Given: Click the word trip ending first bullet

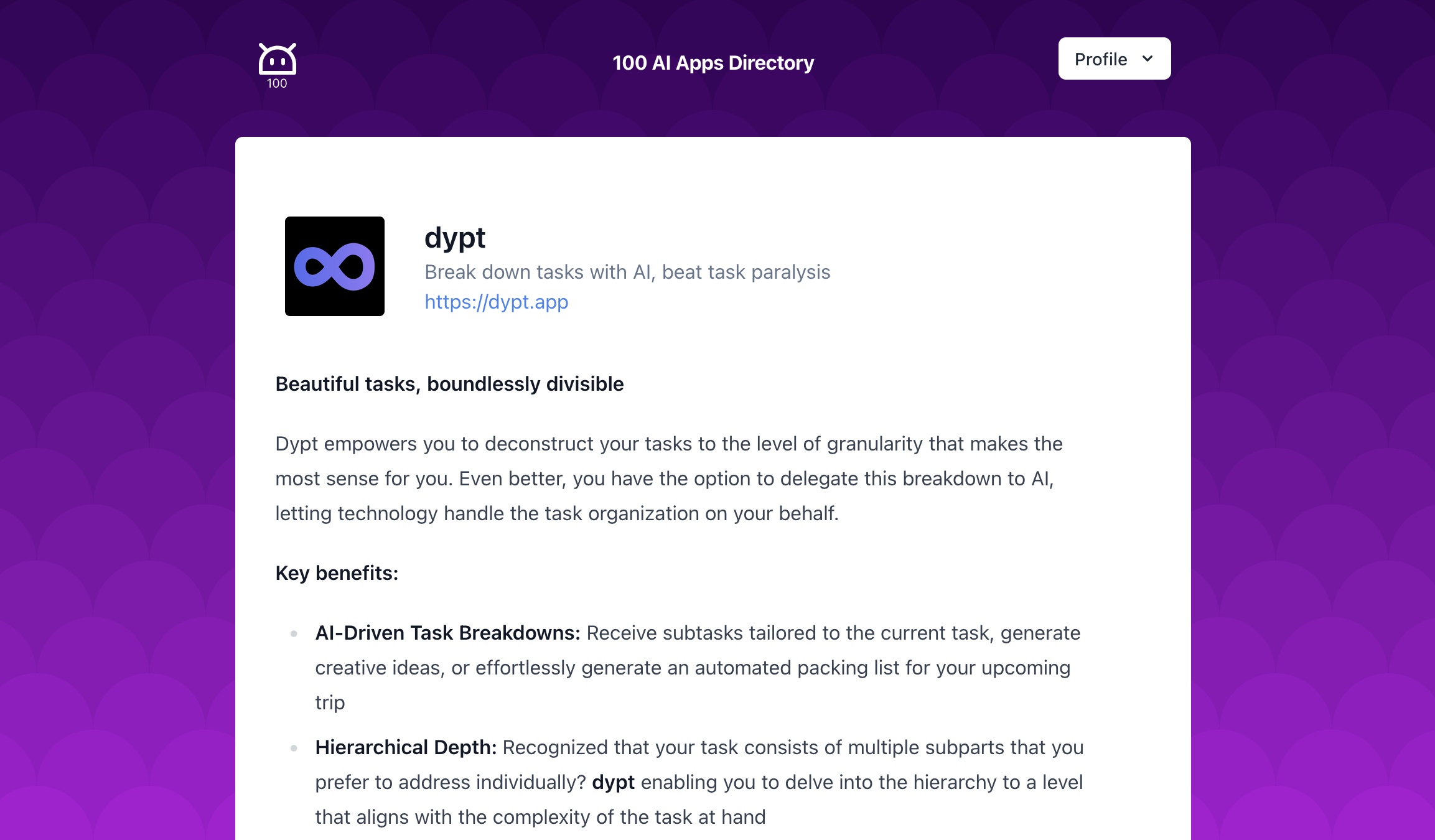Looking at the screenshot, I should [x=330, y=702].
